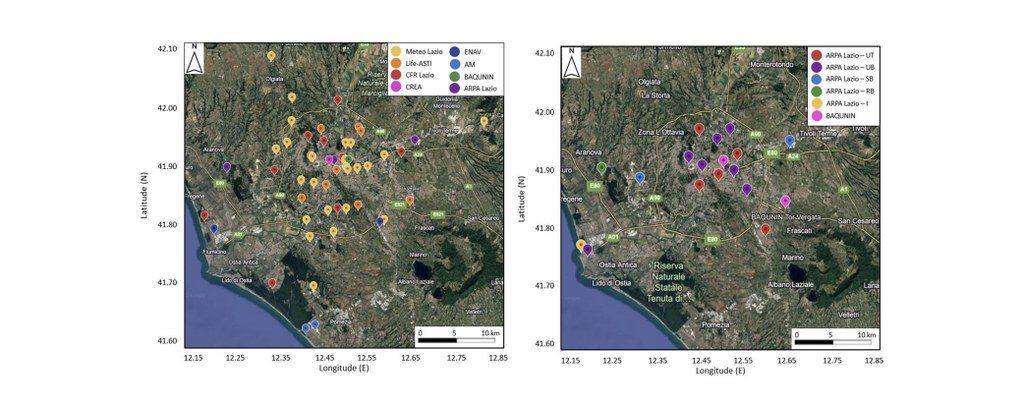The height and width of the screenshot is (414, 1024).
Task: Click the yellow coastal marker on the right map
Action: tap(580, 245)
